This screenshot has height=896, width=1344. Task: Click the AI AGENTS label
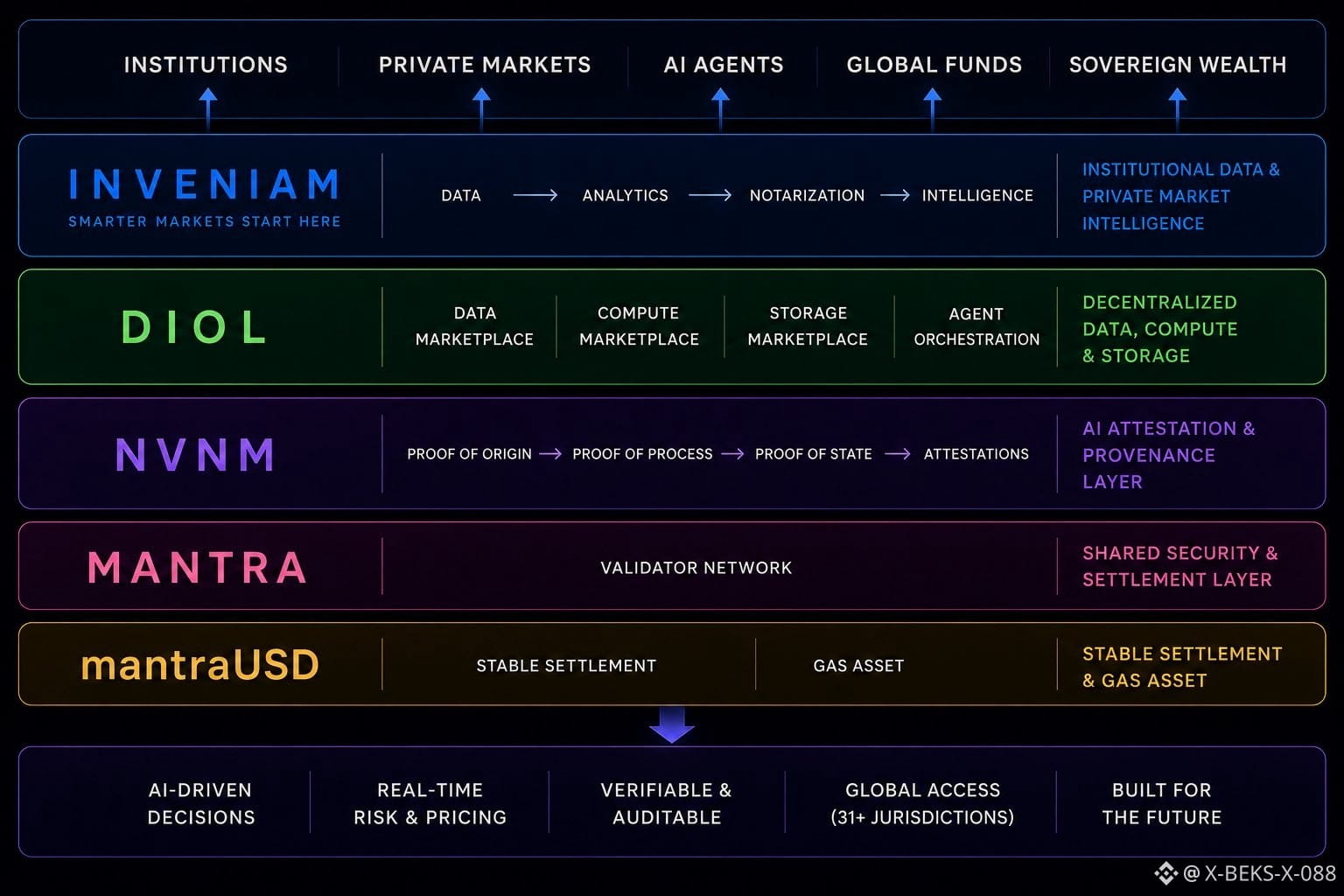(724, 65)
